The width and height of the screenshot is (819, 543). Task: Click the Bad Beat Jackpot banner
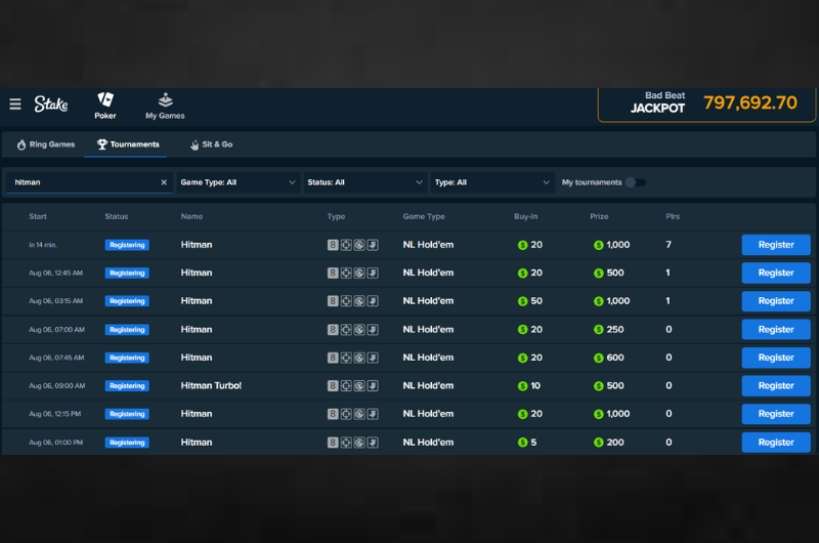point(707,104)
